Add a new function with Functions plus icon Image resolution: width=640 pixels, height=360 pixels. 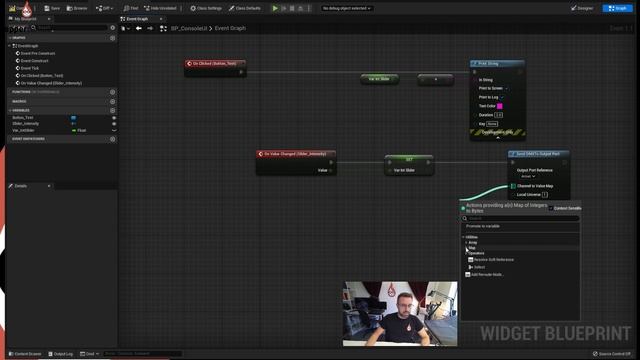pos(113,92)
